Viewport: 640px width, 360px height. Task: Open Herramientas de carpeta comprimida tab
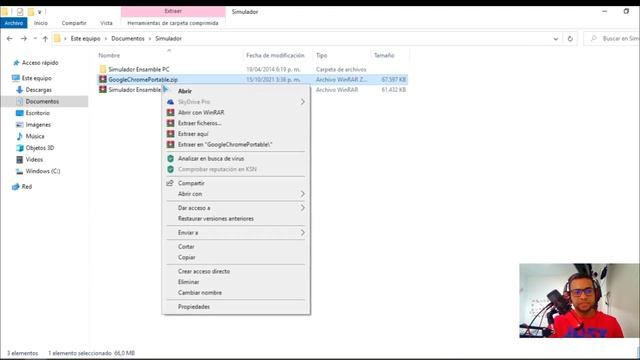click(173, 23)
